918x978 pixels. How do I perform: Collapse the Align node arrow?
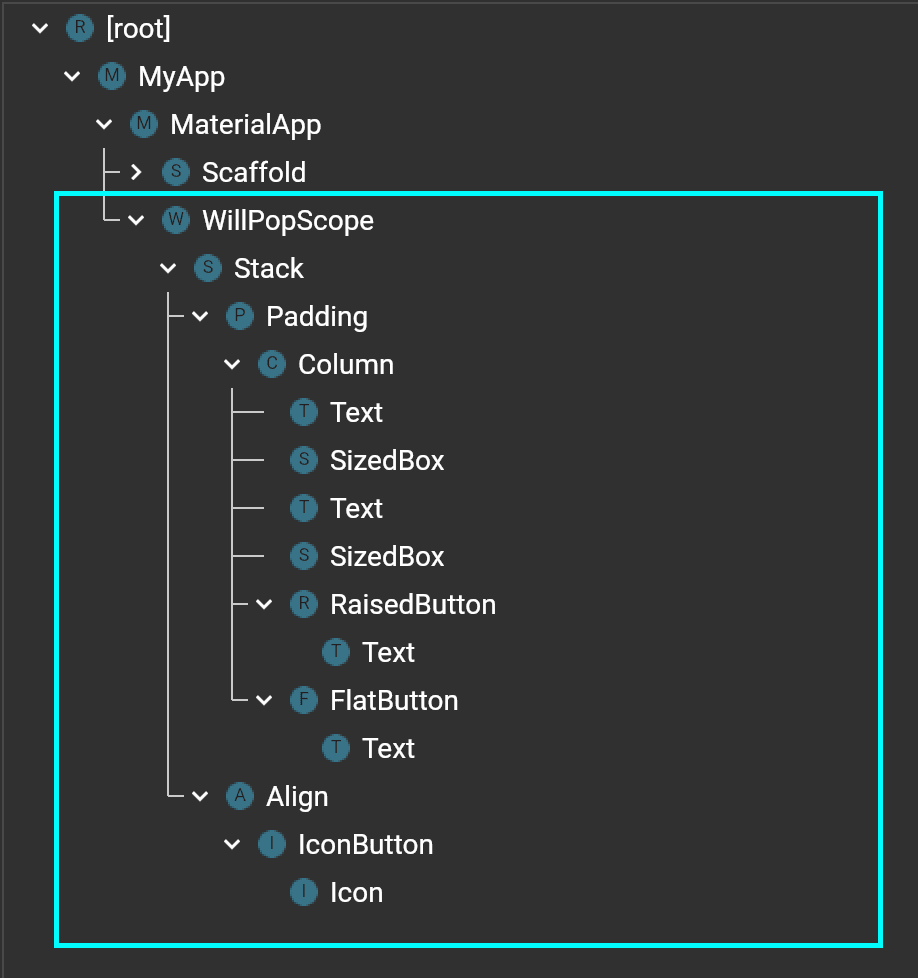(x=200, y=796)
